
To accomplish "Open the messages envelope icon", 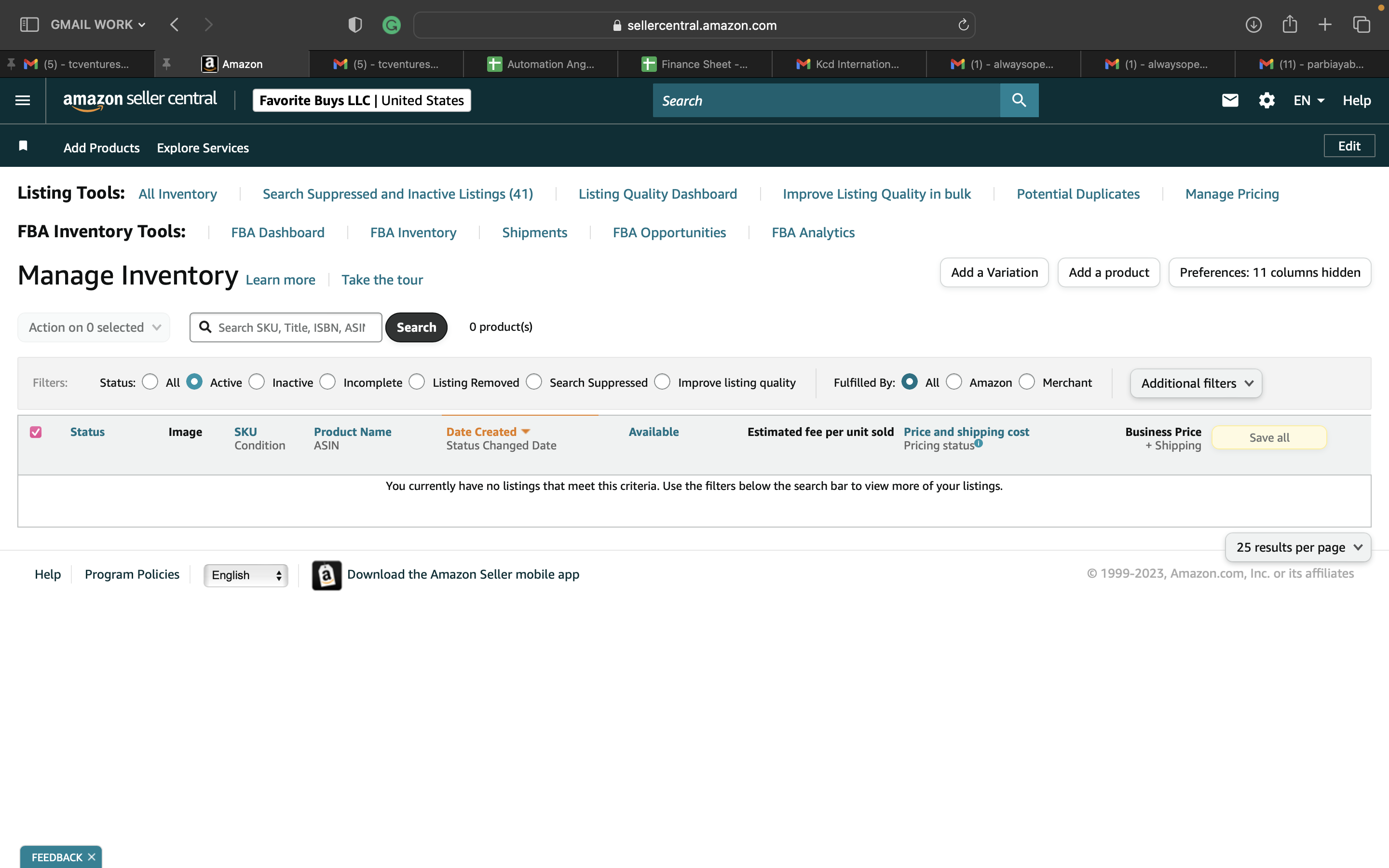I will pyautogui.click(x=1230, y=100).
